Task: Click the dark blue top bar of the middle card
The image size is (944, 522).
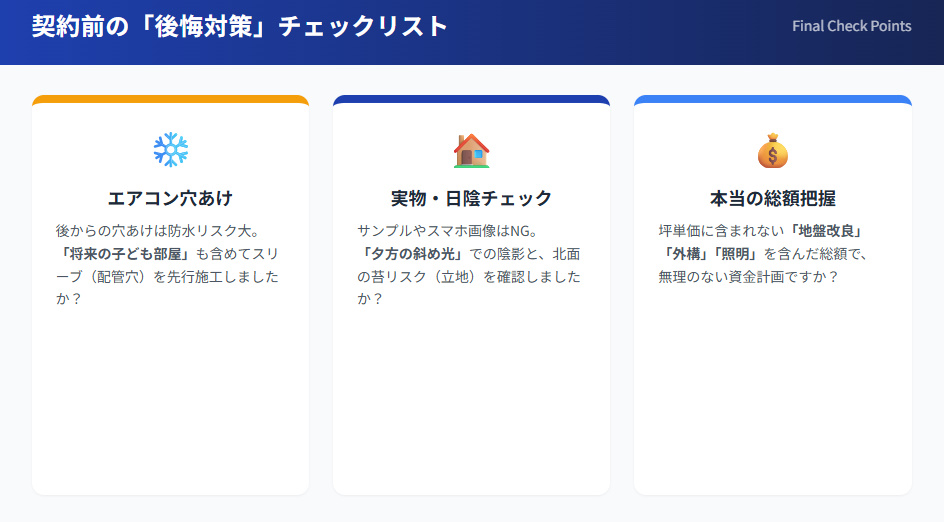Action: pos(471,99)
